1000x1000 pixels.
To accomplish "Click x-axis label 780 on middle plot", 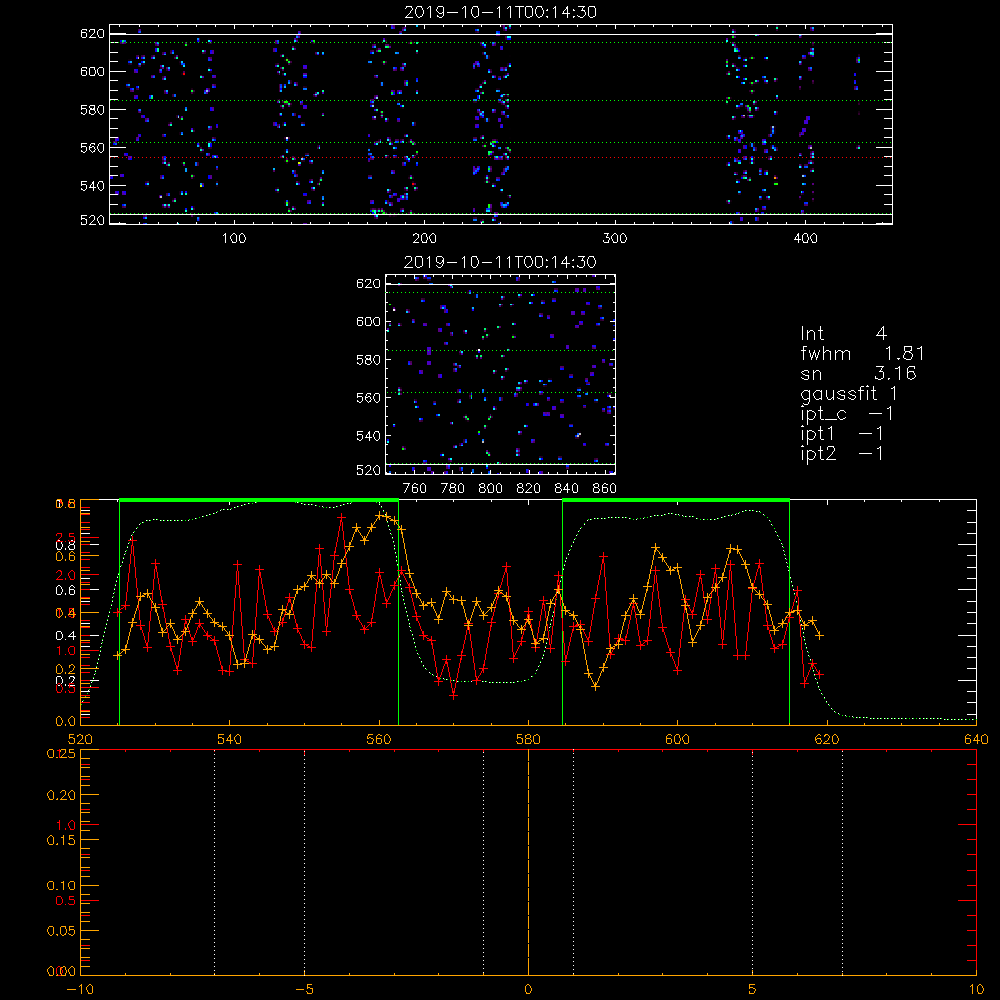I will point(453,489).
